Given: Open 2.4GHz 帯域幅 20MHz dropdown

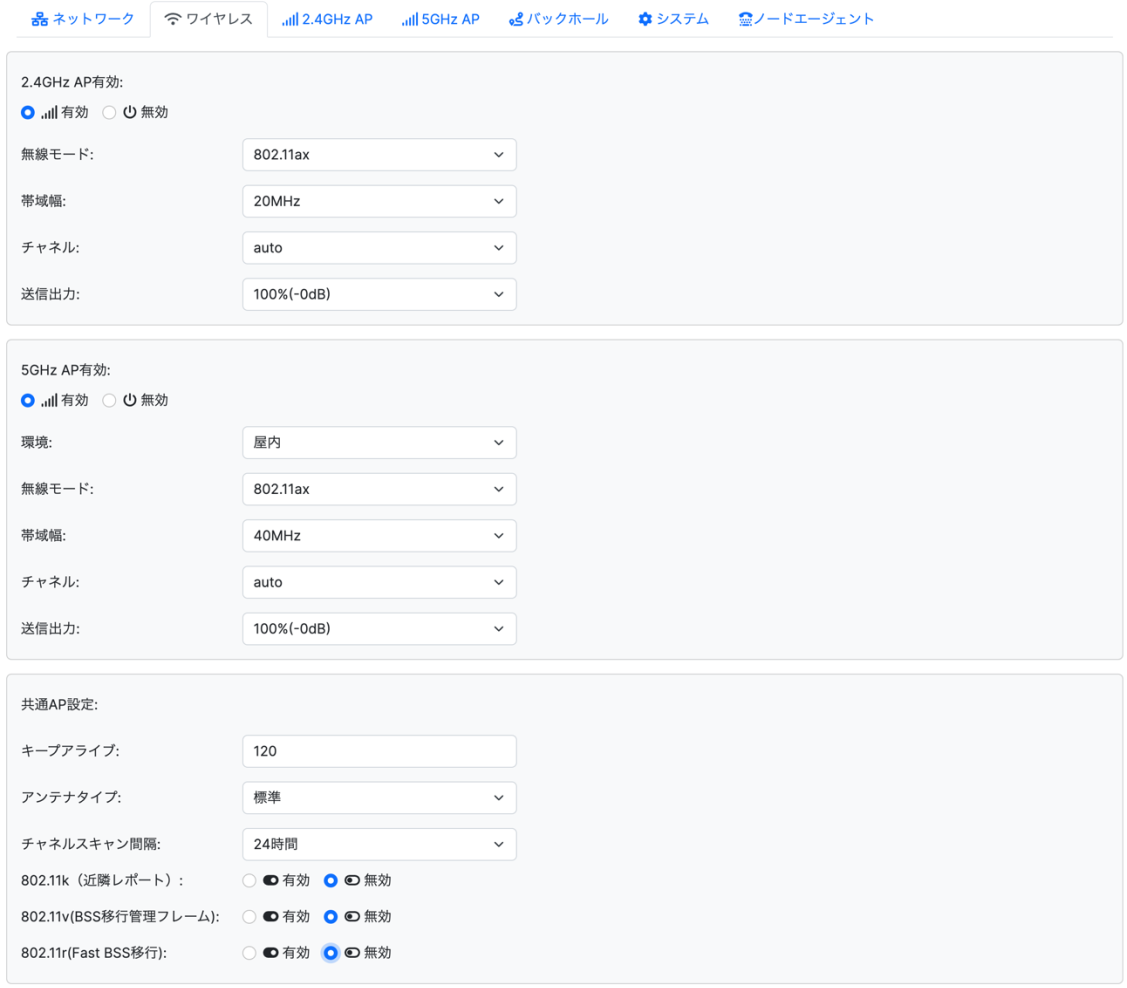Looking at the screenshot, I should point(379,201).
